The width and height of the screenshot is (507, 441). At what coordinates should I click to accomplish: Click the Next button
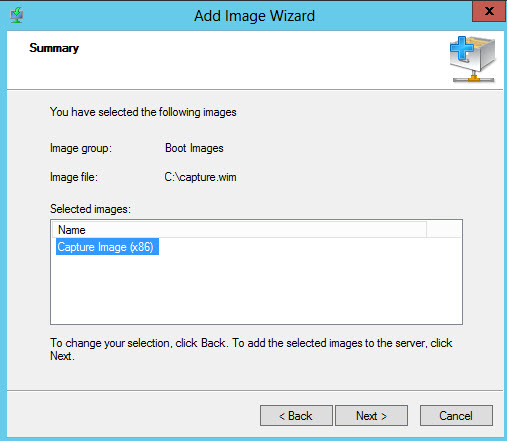click(371, 415)
